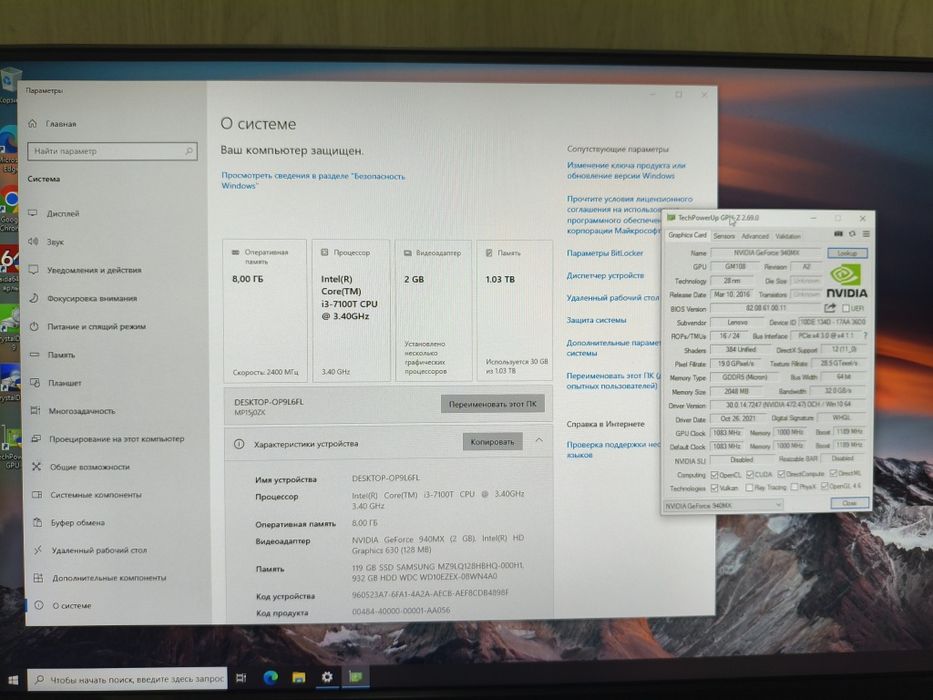Launch Microsoft Edge from the taskbar
933x700 pixels.
pos(271,677)
